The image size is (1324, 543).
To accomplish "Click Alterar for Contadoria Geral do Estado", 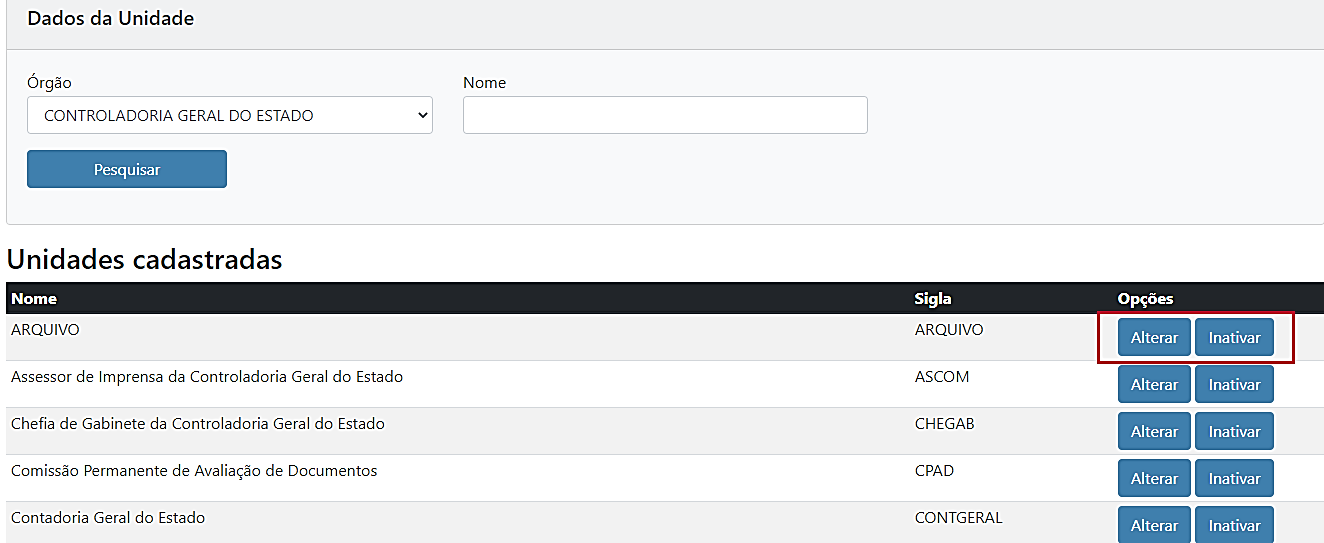I will coord(1154,525).
